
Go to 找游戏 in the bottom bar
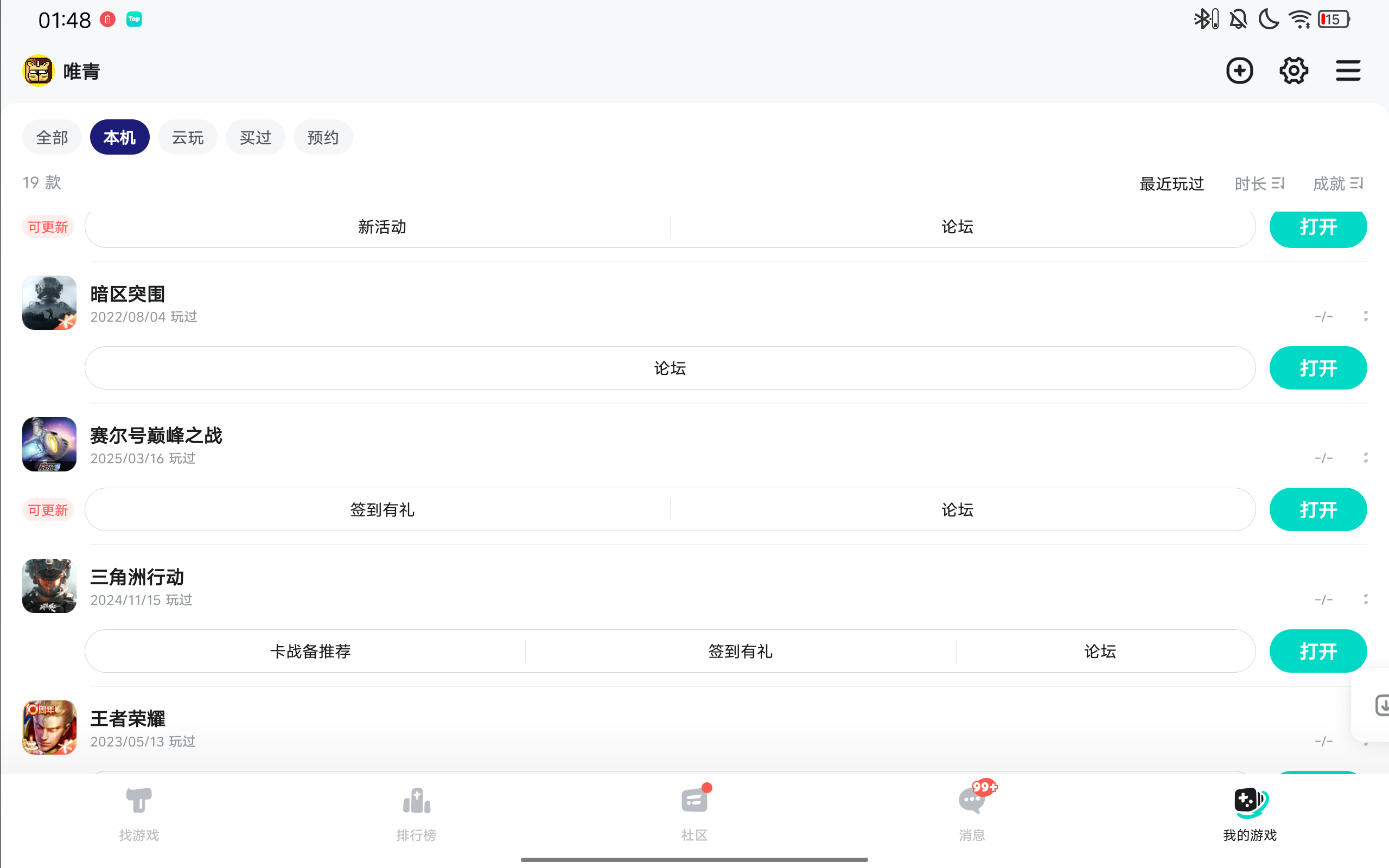(x=139, y=813)
